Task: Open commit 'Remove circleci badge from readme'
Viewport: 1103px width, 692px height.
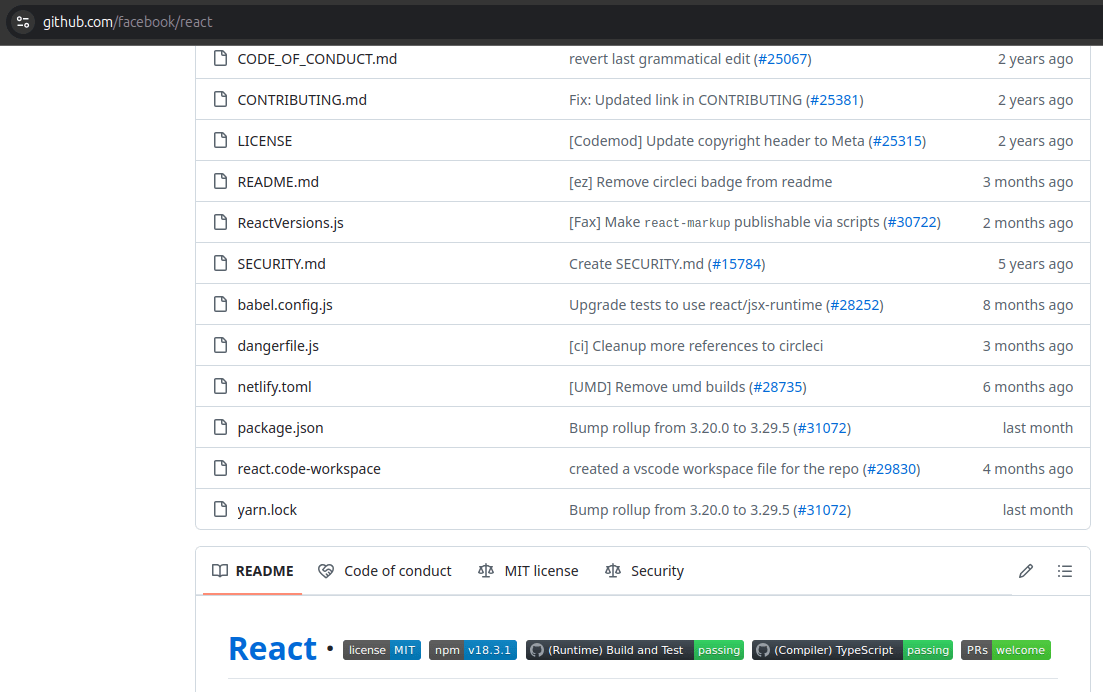Action: coord(700,182)
